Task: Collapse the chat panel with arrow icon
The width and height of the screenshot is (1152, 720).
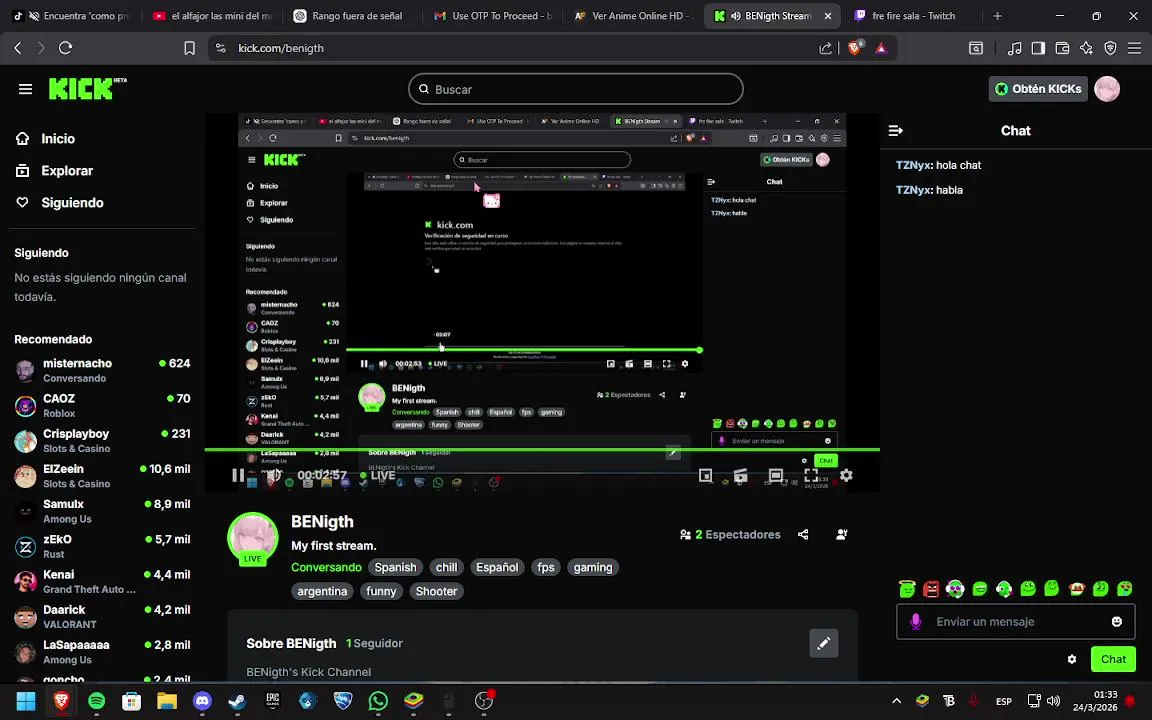Action: [x=895, y=131]
